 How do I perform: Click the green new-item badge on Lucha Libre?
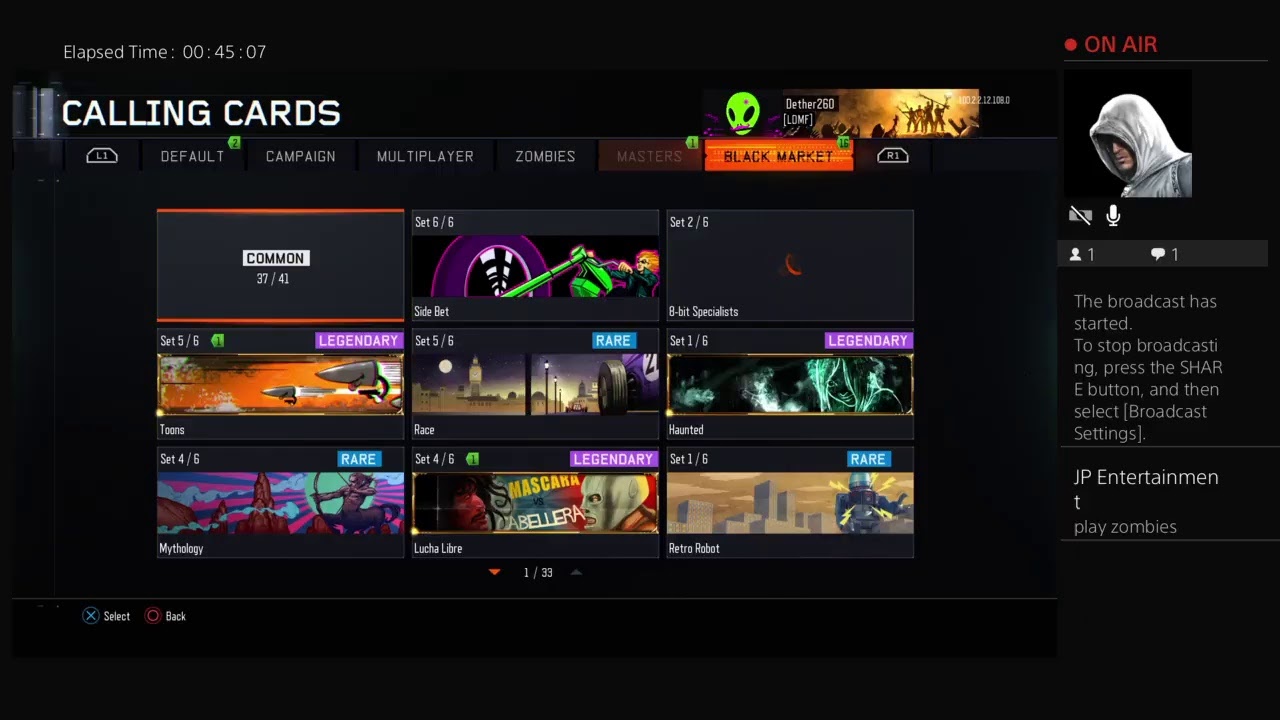[x=472, y=459]
